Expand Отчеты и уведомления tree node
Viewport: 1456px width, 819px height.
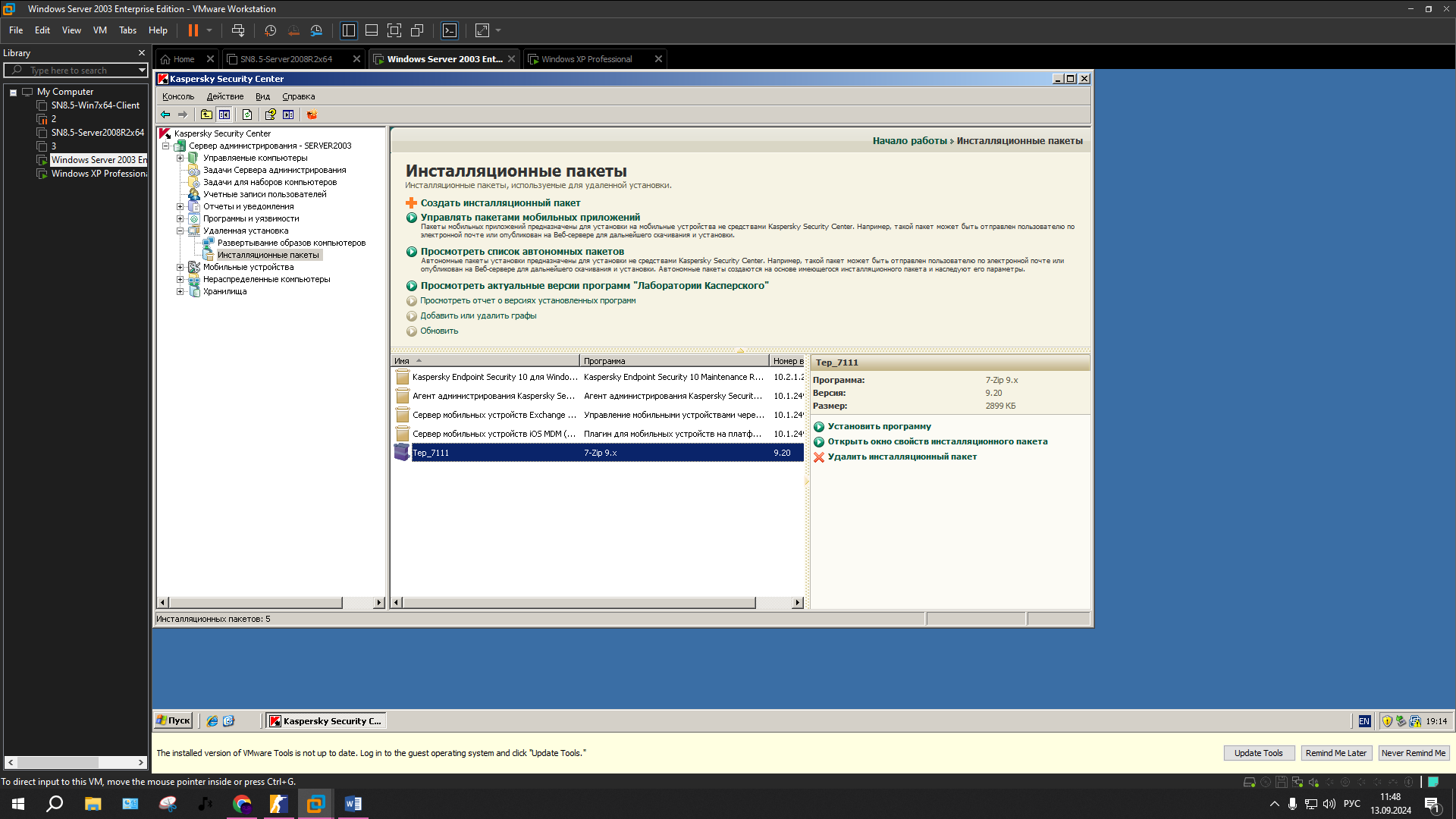tap(180, 206)
